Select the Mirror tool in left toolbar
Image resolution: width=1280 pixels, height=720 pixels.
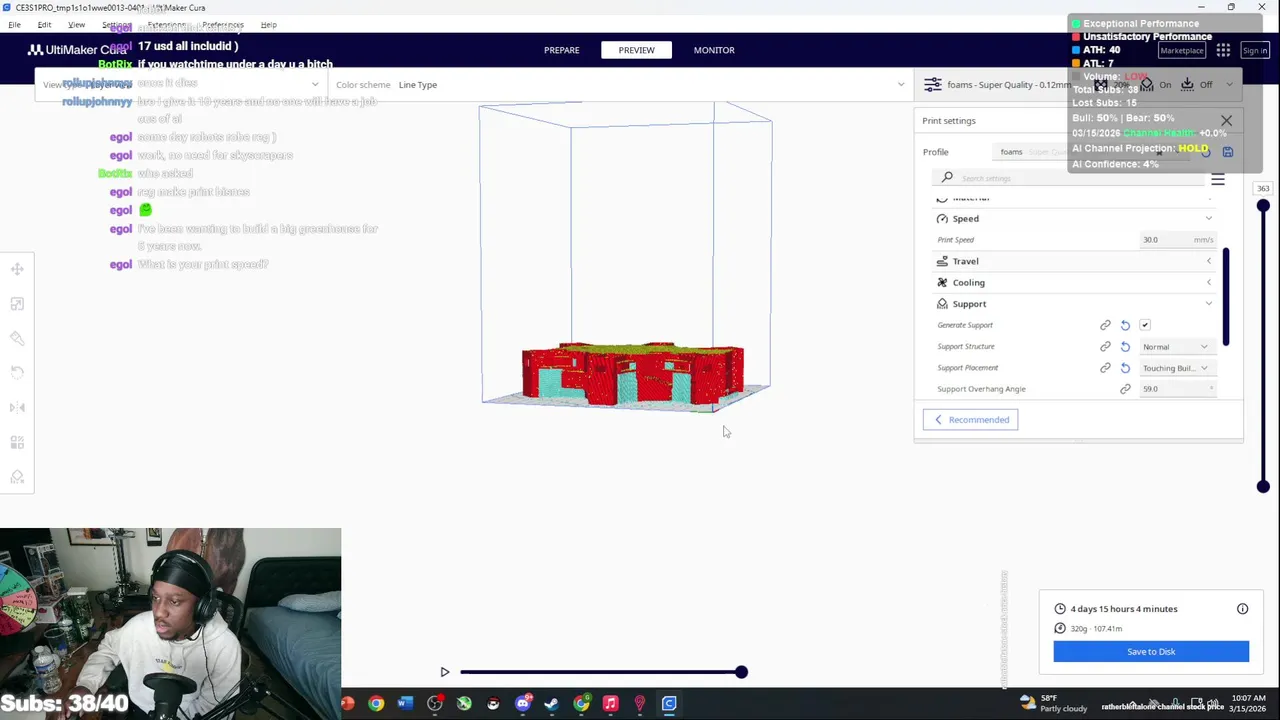[x=17, y=407]
